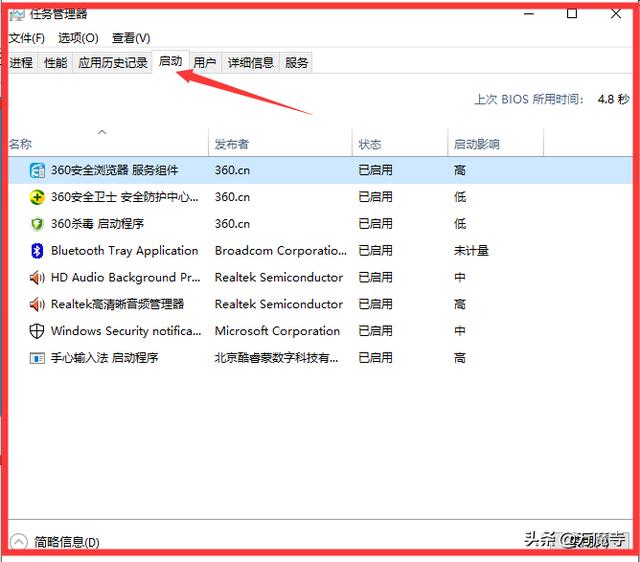Click the HD Audio Background speaker icon

tap(37, 278)
